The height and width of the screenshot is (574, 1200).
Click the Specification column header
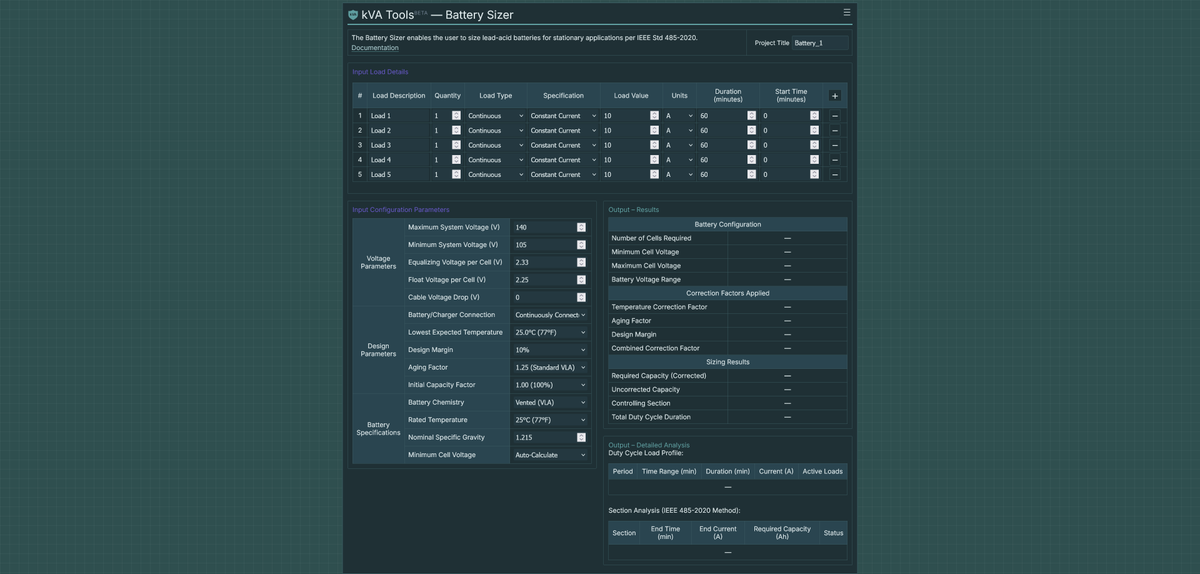pos(563,96)
